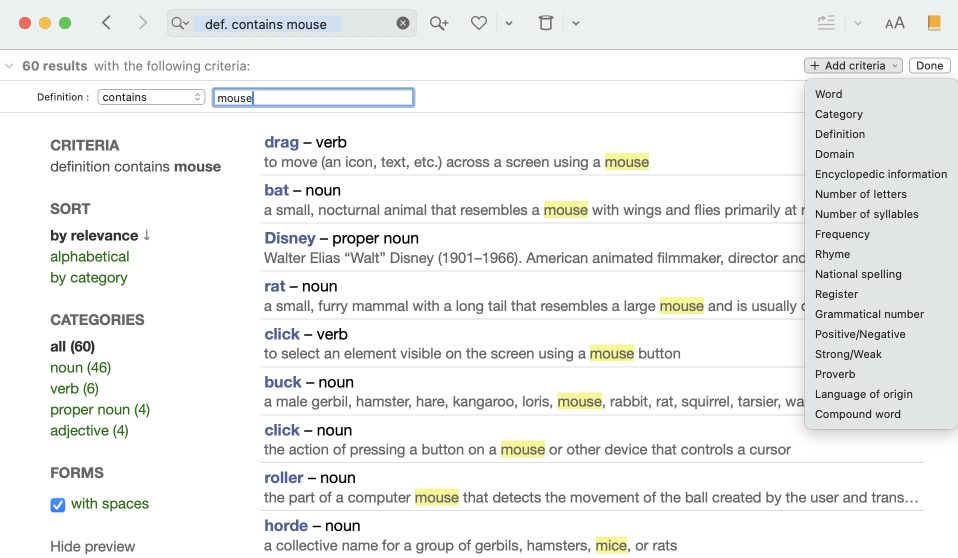Click the magnifier icon in search bar

pos(180,23)
